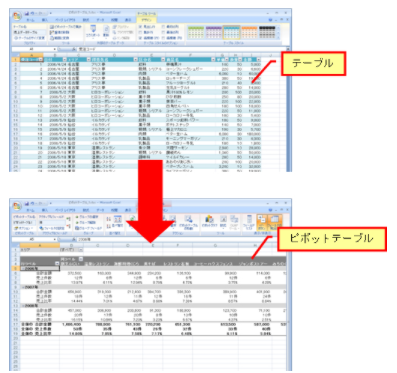Click the help icon in the top window's ribbon
This screenshot has height=373, width=397.
click(x=271, y=20)
